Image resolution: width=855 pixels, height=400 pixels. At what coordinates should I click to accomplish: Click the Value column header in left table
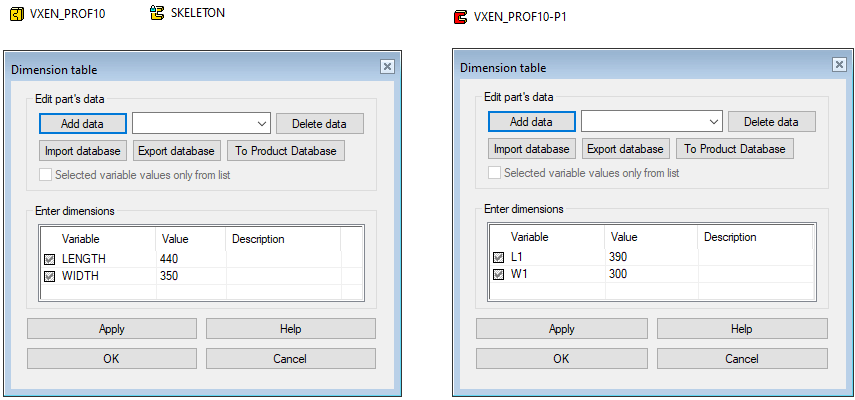pos(190,239)
